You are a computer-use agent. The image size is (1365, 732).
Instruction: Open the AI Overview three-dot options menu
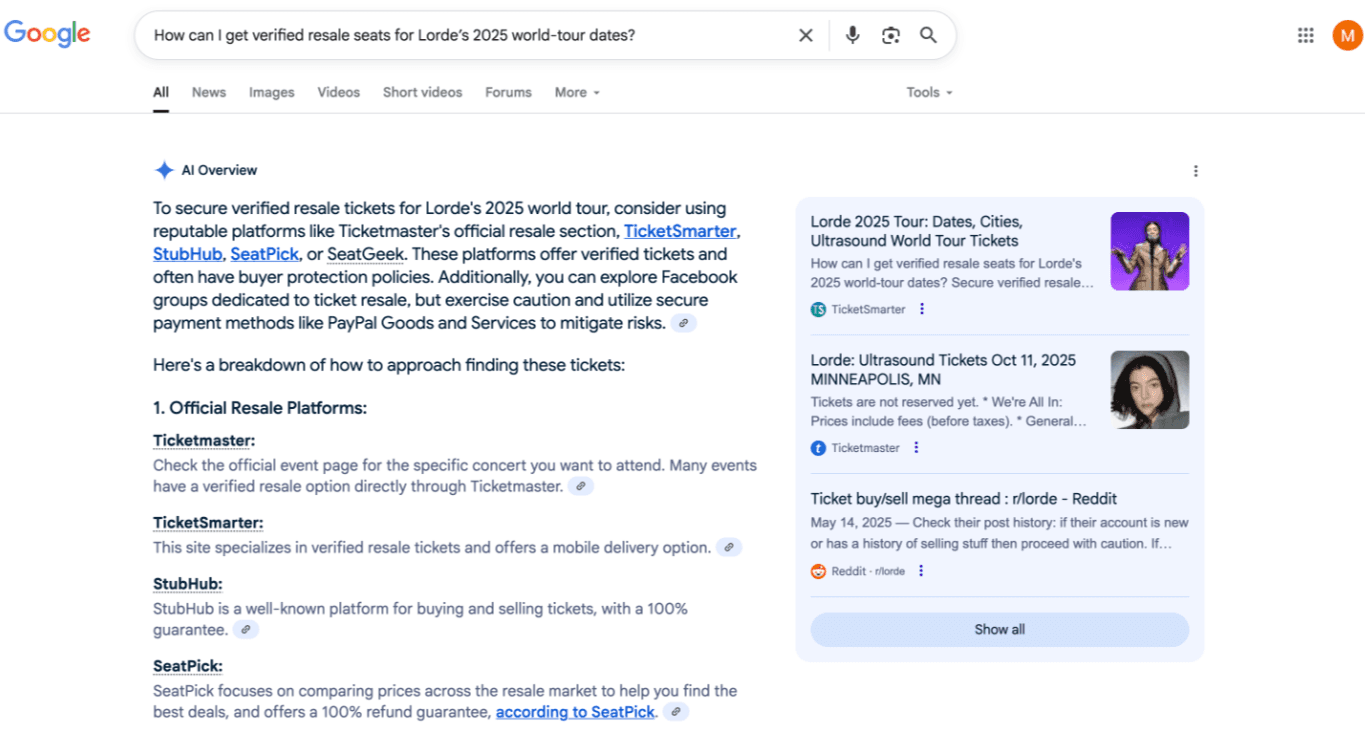1195,171
